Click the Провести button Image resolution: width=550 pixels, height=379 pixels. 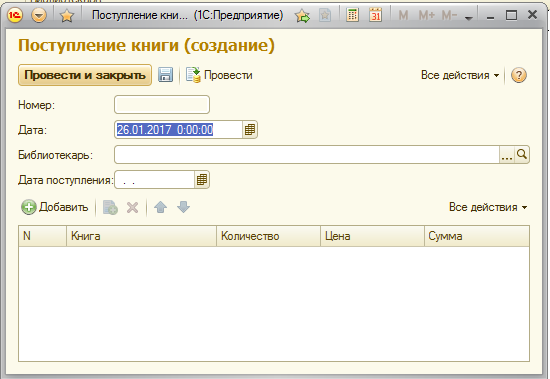(x=219, y=75)
